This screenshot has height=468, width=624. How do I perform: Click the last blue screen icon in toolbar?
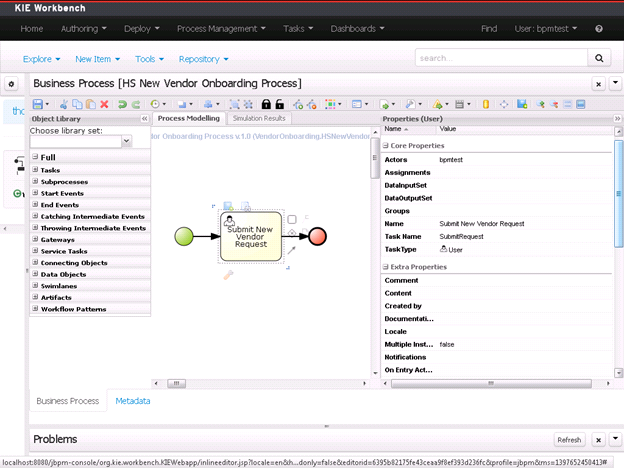coord(581,104)
